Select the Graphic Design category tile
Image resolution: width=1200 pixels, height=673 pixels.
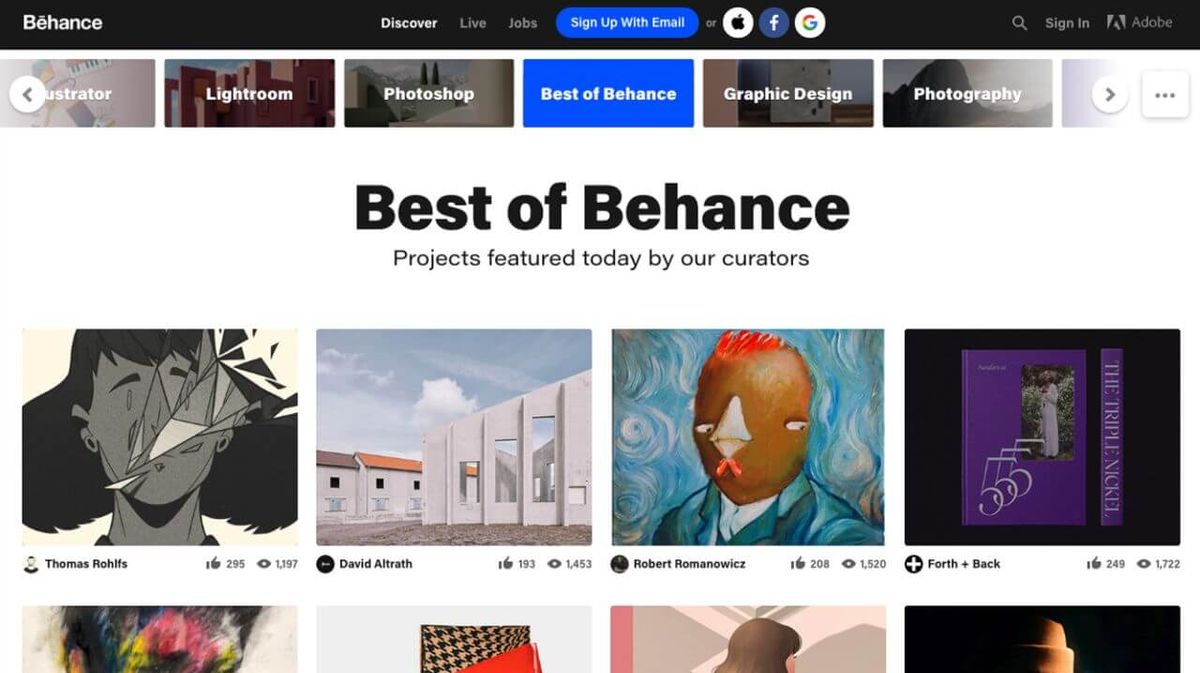788,93
